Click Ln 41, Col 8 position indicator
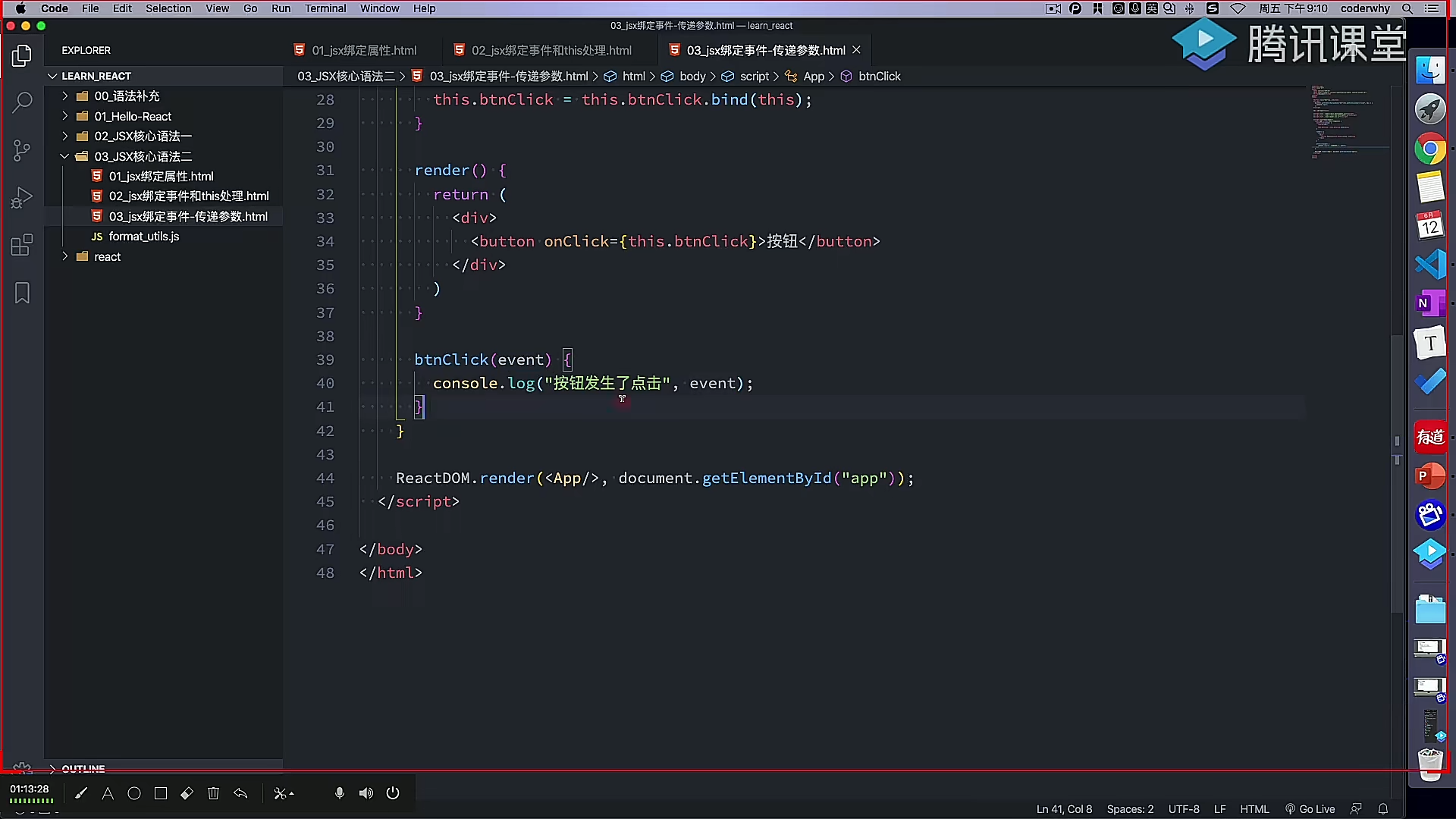Viewport: 1456px width, 819px height. coord(1064,809)
